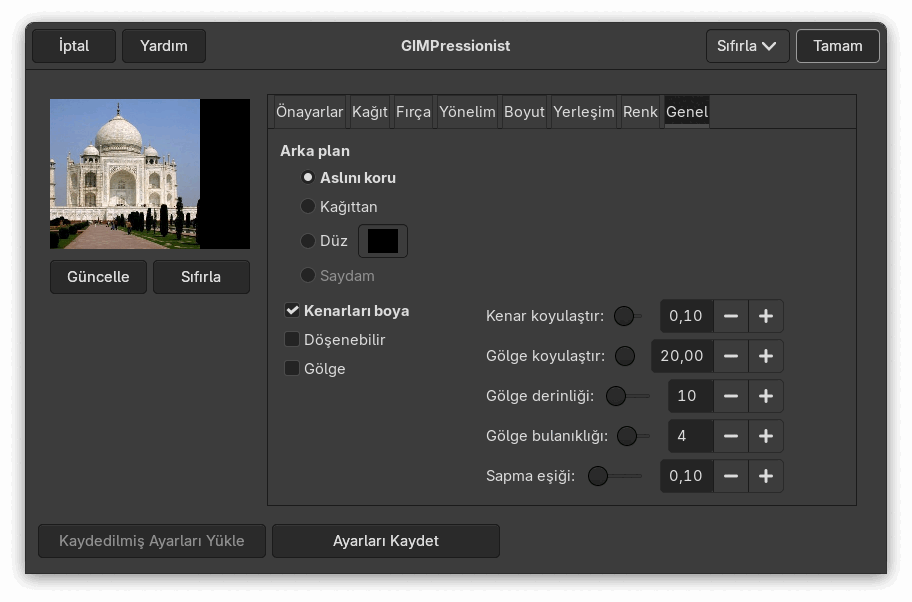Open the Fırça tab
The image size is (912, 602).
(x=414, y=112)
